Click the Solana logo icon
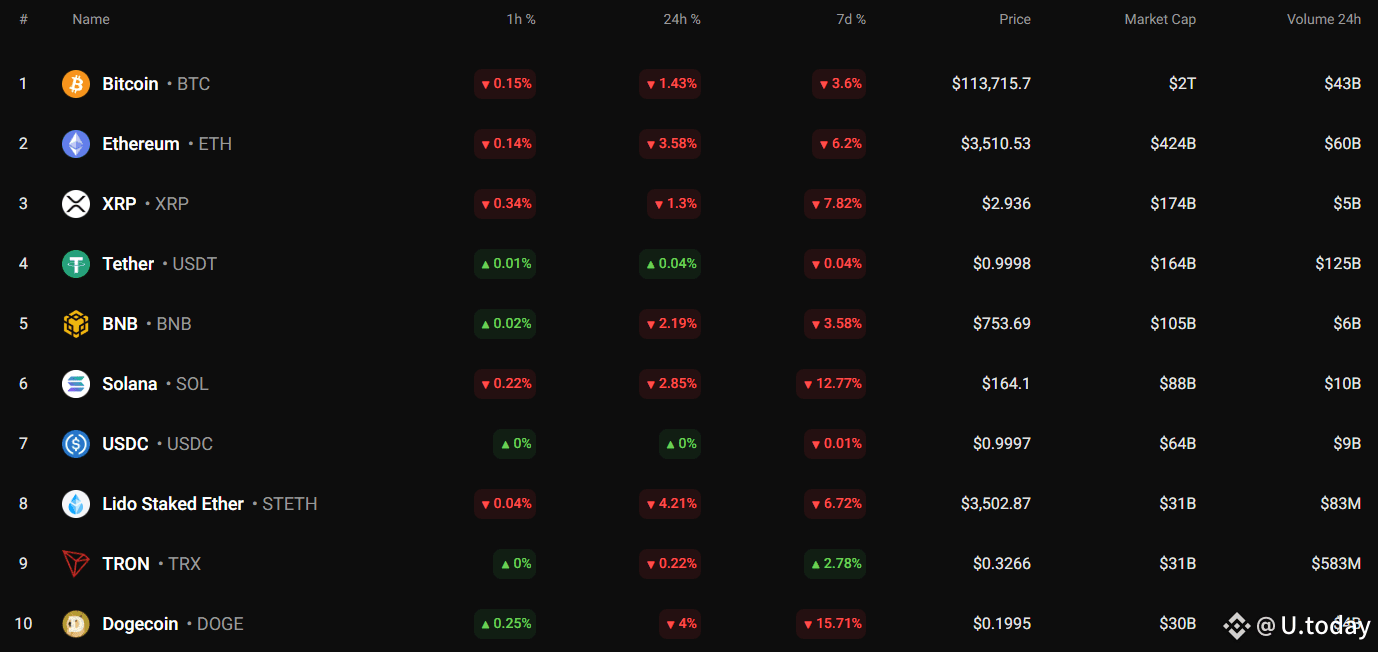 coord(76,384)
